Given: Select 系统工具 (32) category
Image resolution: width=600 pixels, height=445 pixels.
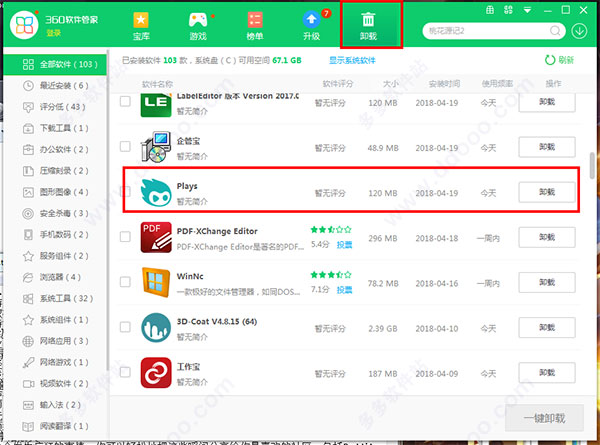Looking at the screenshot, I should click(x=55, y=298).
